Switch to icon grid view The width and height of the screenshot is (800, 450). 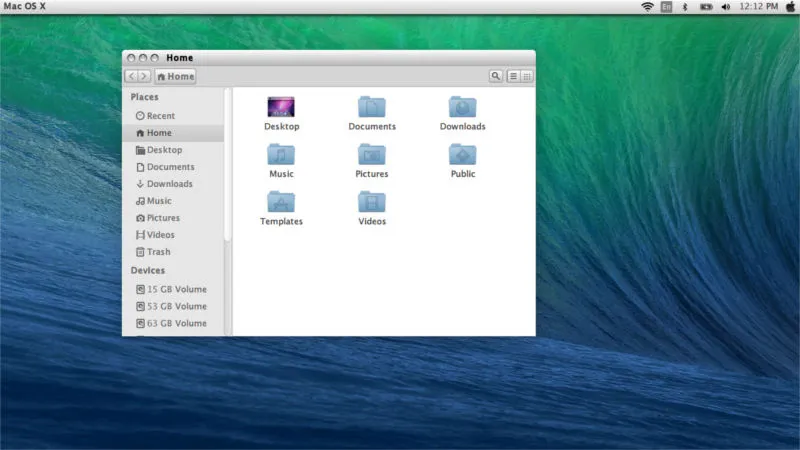click(x=527, y=76)
